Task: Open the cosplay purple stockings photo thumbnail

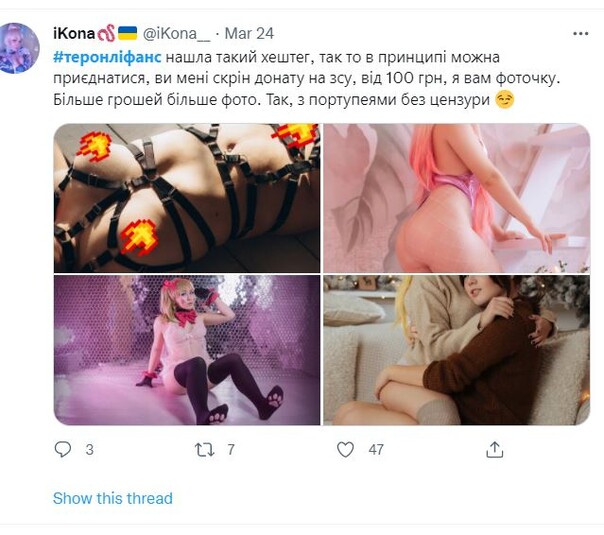Action: (x=187, y=350)
